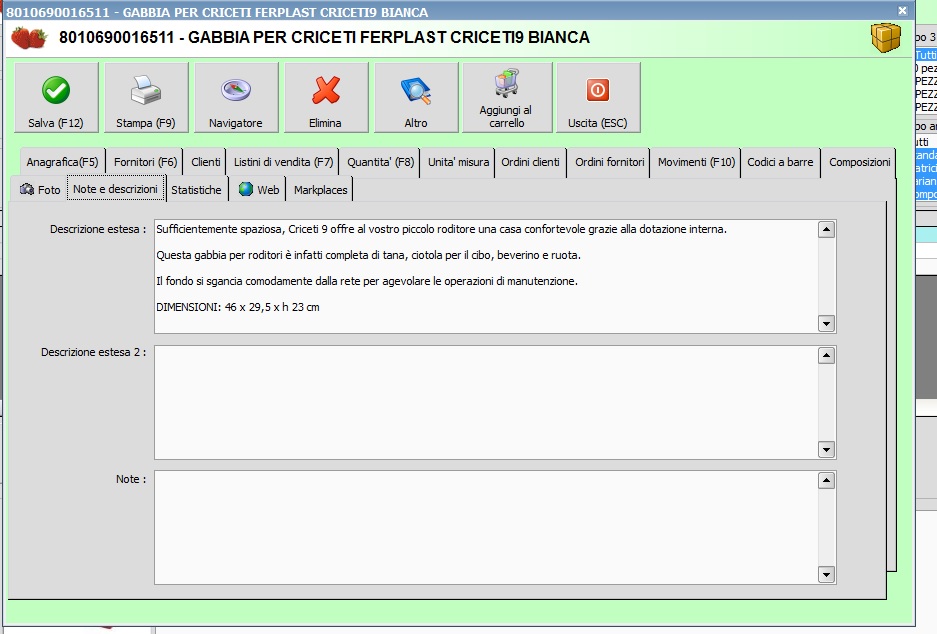Click the scroll-up arrow of the Note field
937x634 pixels.
click(826, 480)
